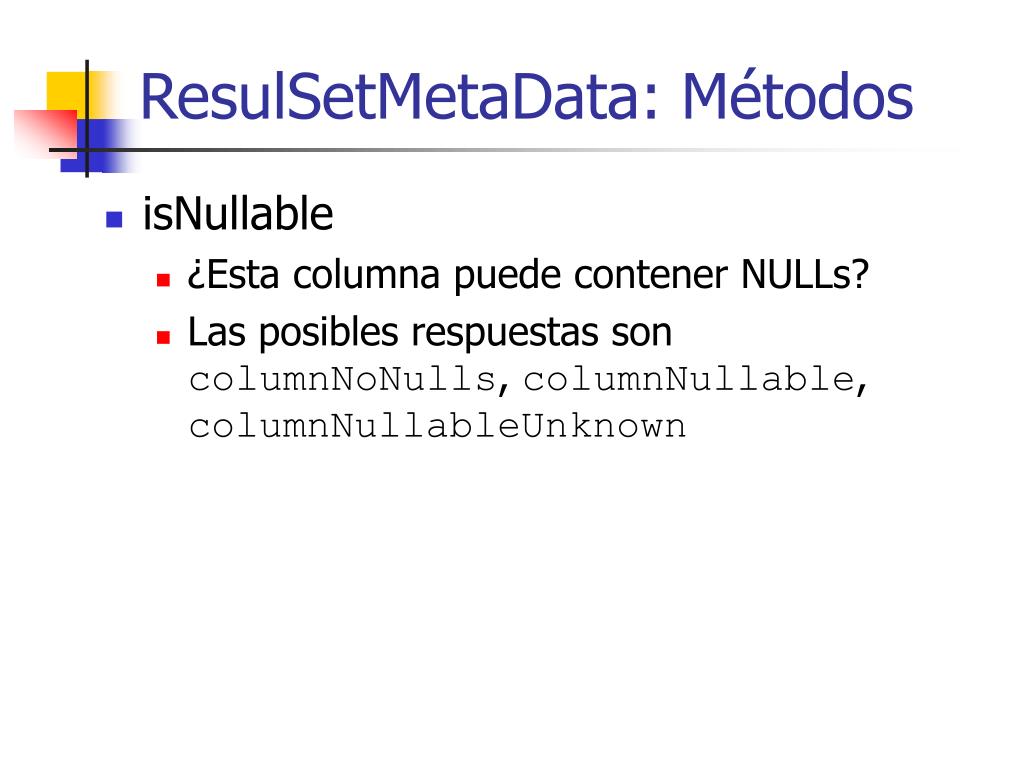Click the word contener in the question

(650, 274)
